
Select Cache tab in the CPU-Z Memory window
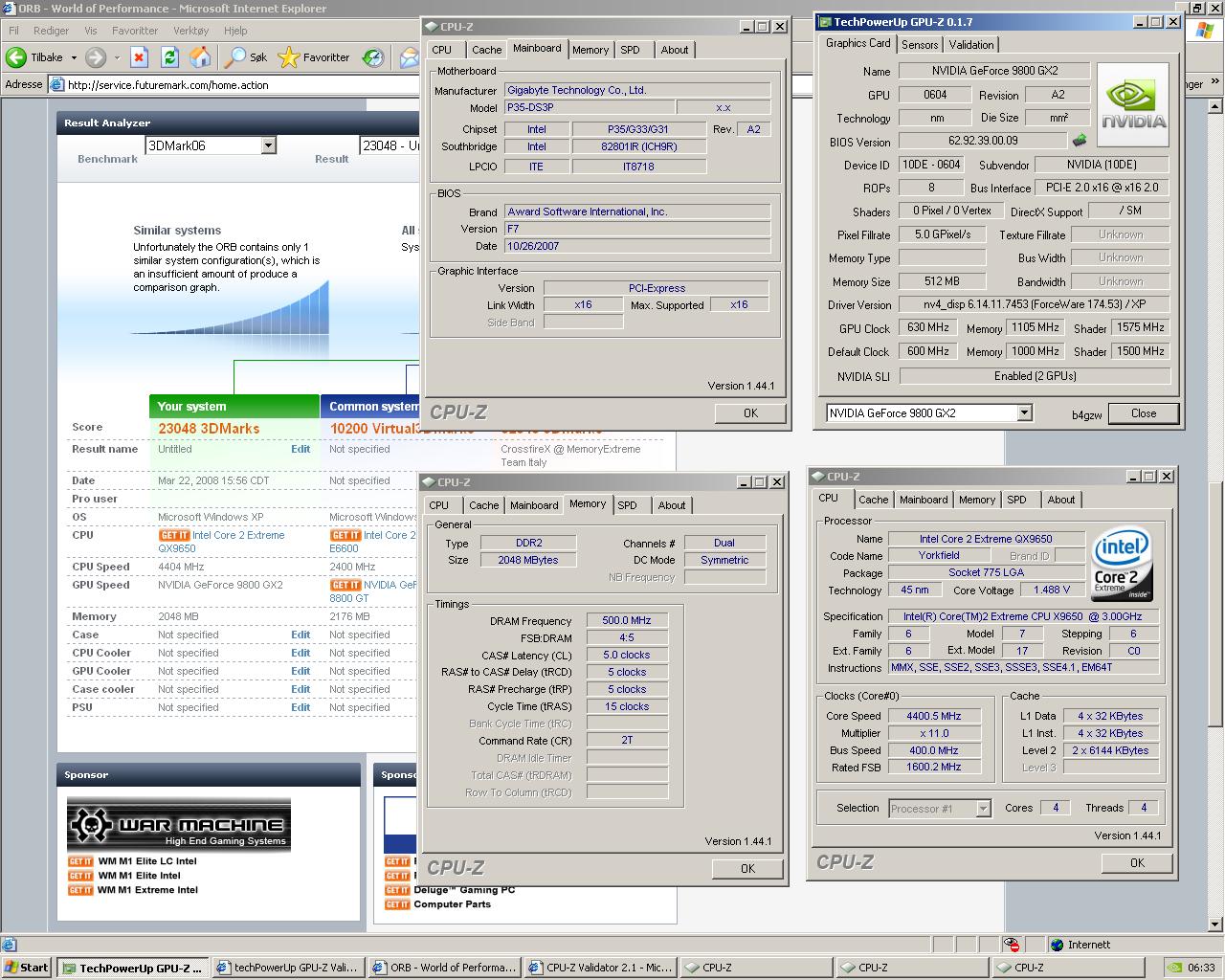[483, 505]
